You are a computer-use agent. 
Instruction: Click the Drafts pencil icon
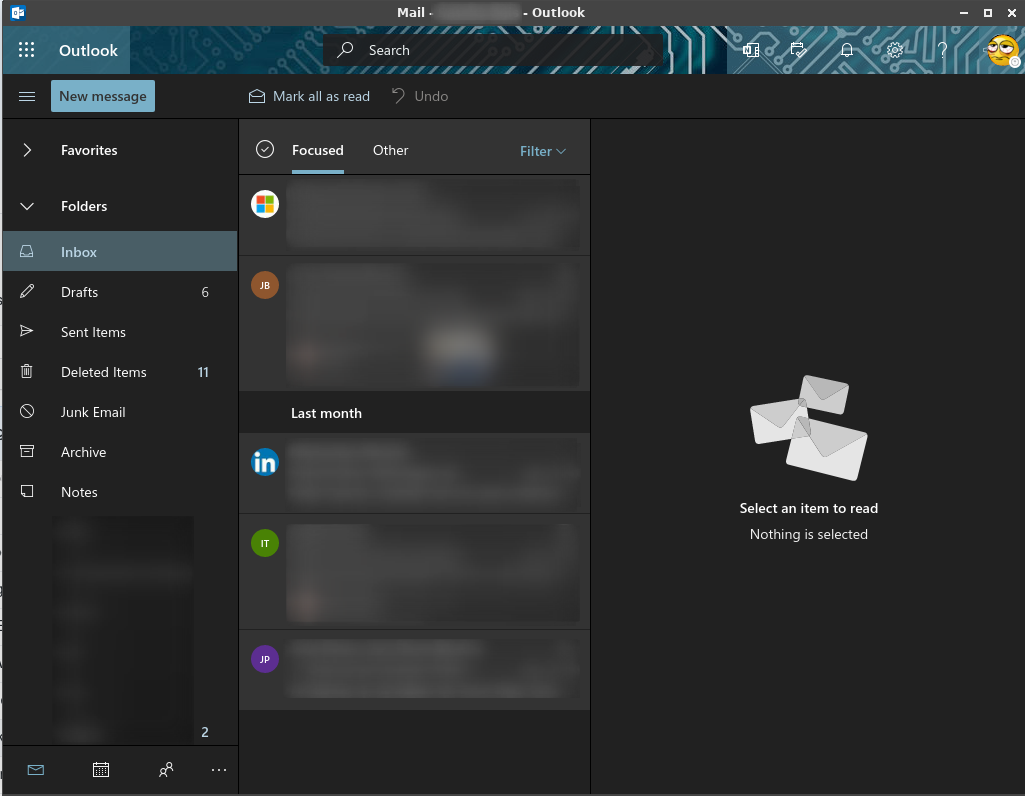(x=27, y=291)
